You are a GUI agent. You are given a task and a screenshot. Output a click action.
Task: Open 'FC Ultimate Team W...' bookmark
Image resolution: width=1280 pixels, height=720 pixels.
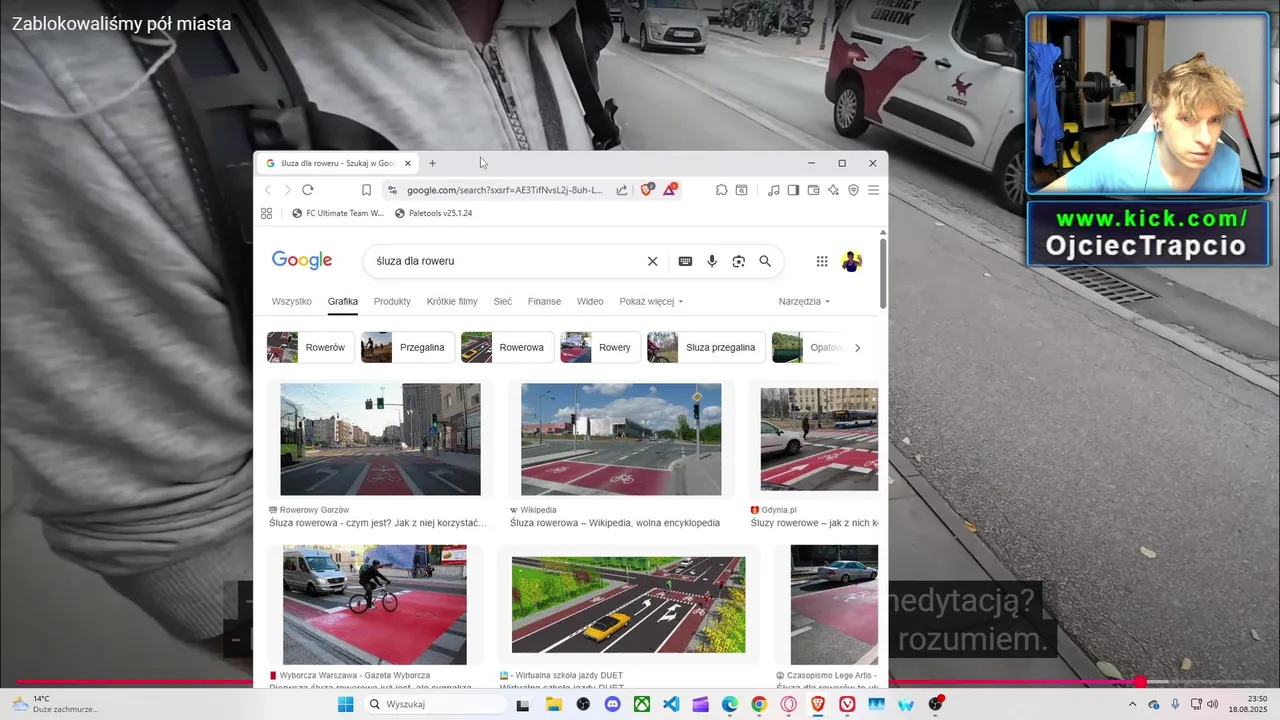[x=338, y=213]
